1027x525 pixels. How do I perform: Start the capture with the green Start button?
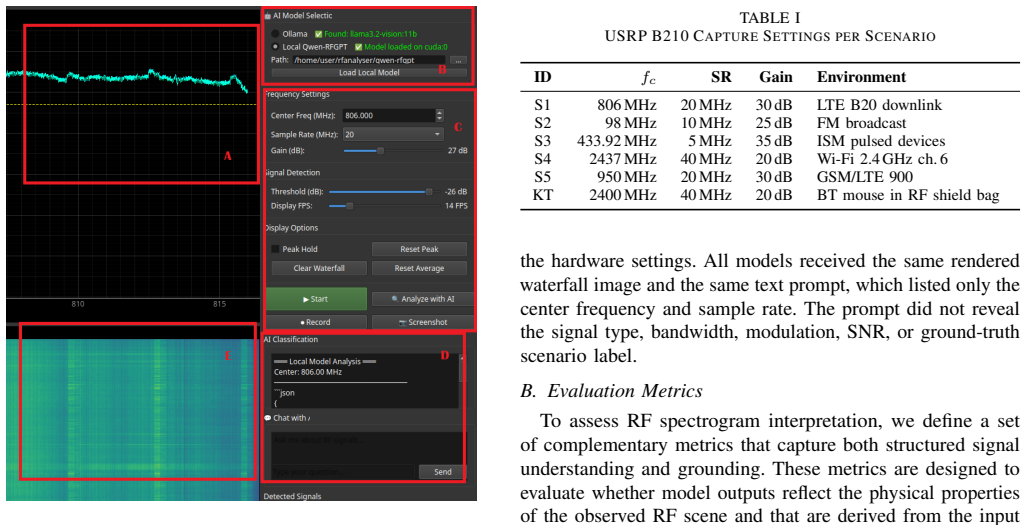316,299
